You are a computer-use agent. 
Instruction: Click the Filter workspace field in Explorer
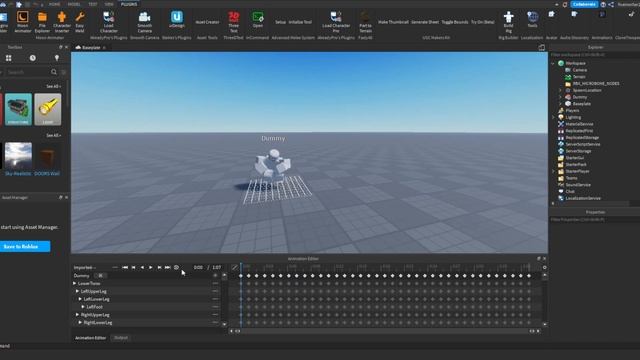click(x=594, y=55)
